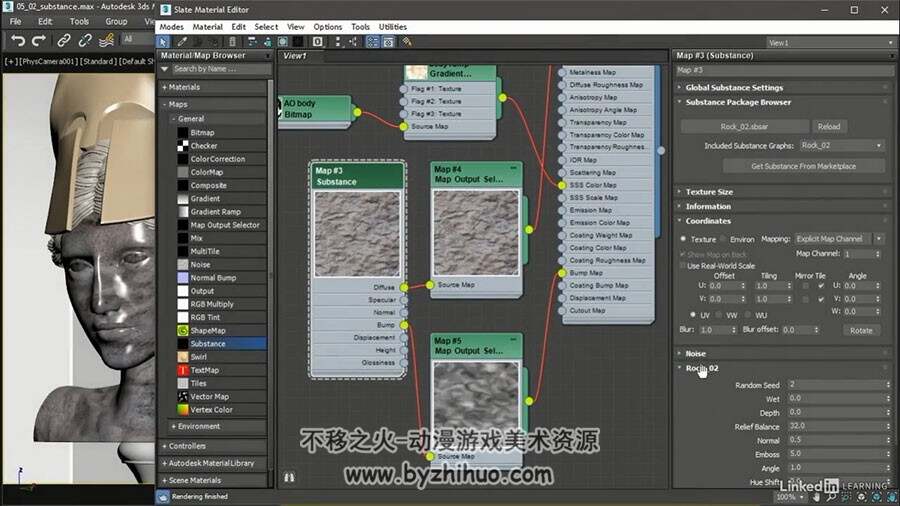Image resolution: width=900 pixels, height=506 pixels.
Task: Select the UV radio button
Action: pyautogui.click(x=693, y=315)
